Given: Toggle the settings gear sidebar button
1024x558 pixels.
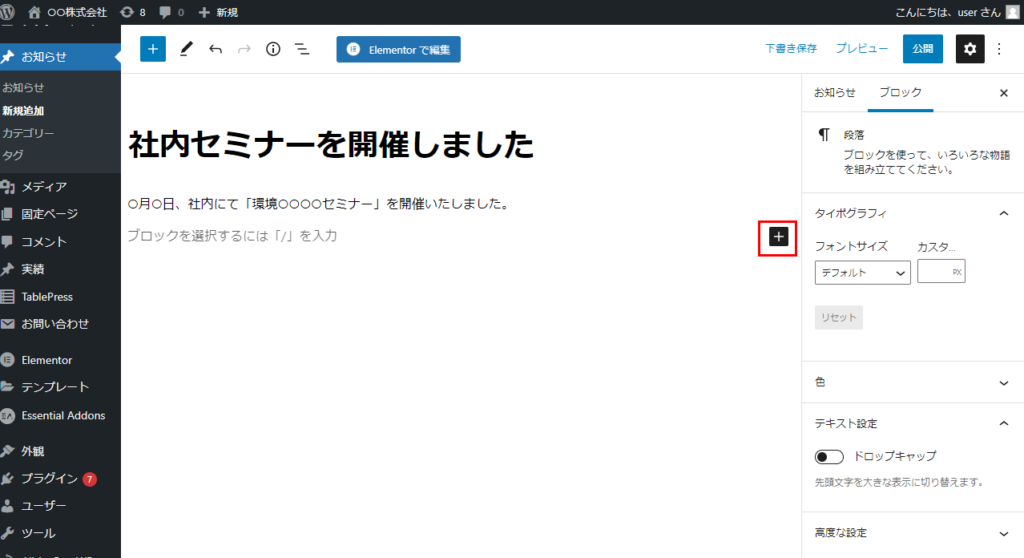Looking at the screenshot, I should coord(970,49).
